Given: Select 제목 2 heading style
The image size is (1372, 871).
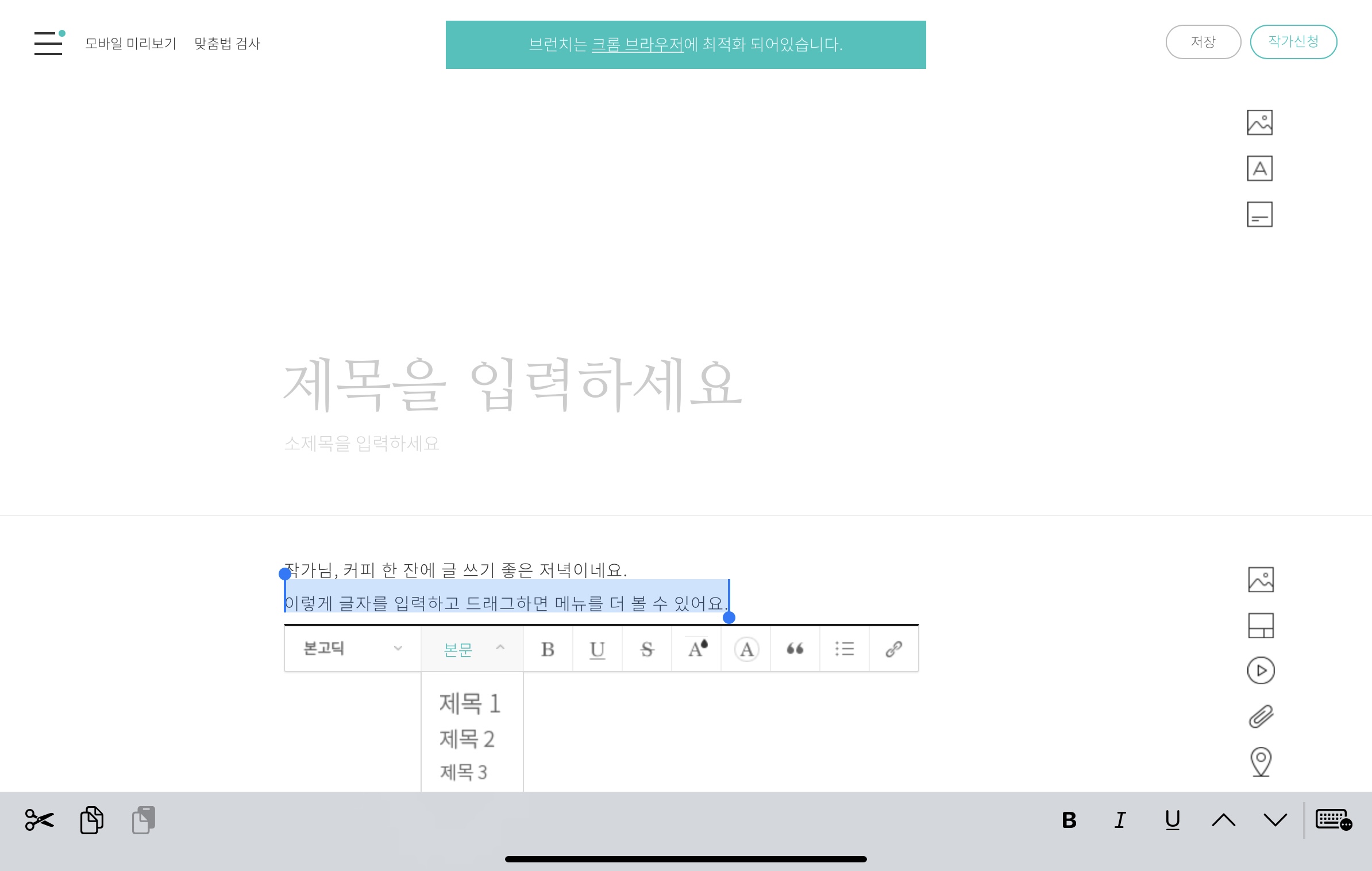Looking at the screenshot, I should click(x=467, y=739).
